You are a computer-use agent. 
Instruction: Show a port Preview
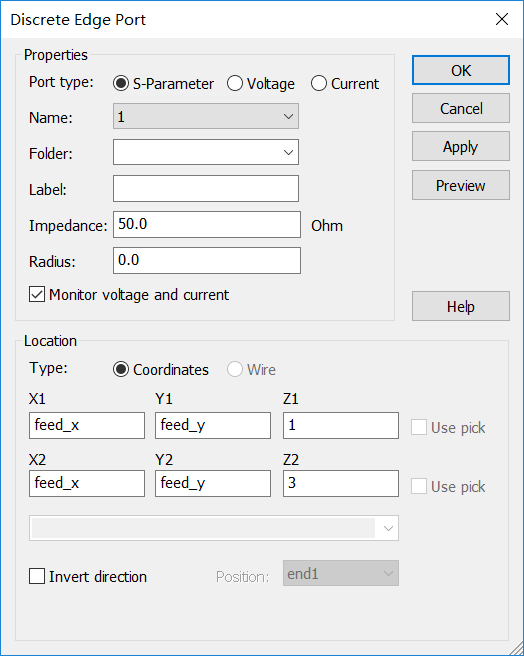[x=461, y=185]
